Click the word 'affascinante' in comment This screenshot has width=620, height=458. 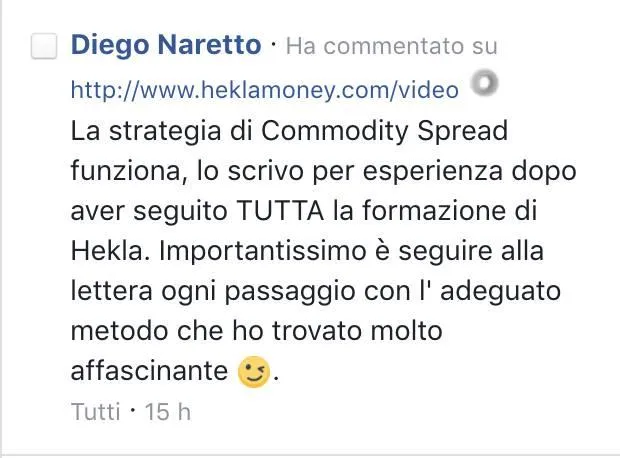[x=149, y=371]
